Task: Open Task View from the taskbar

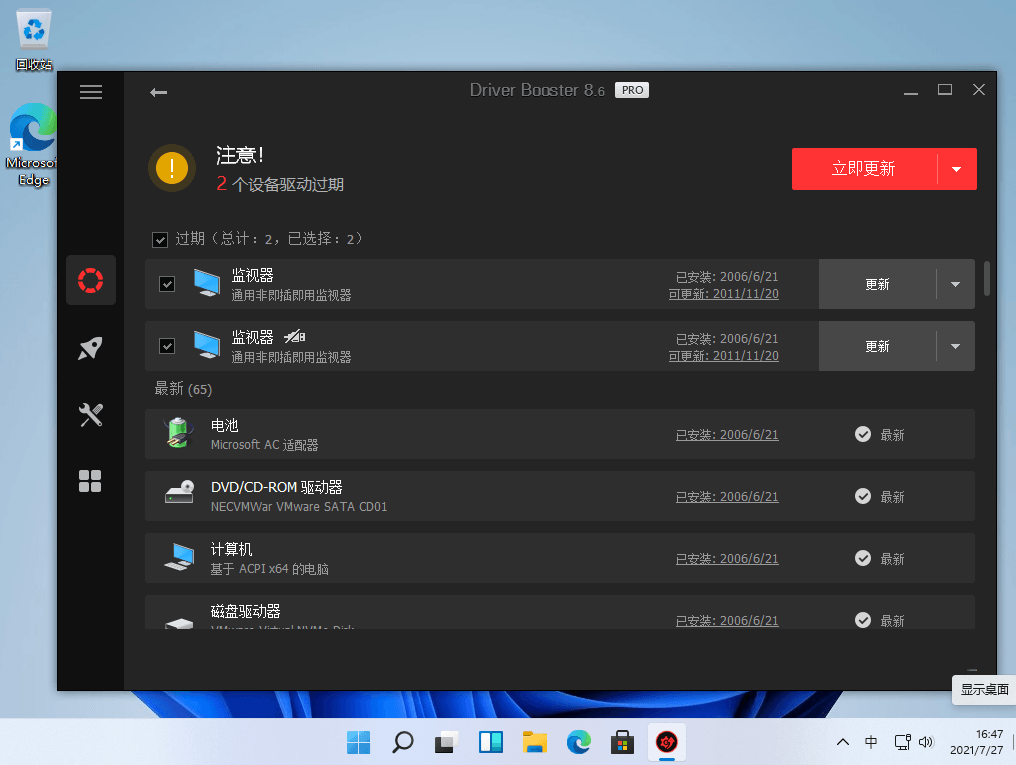Action: pos(446,742)
